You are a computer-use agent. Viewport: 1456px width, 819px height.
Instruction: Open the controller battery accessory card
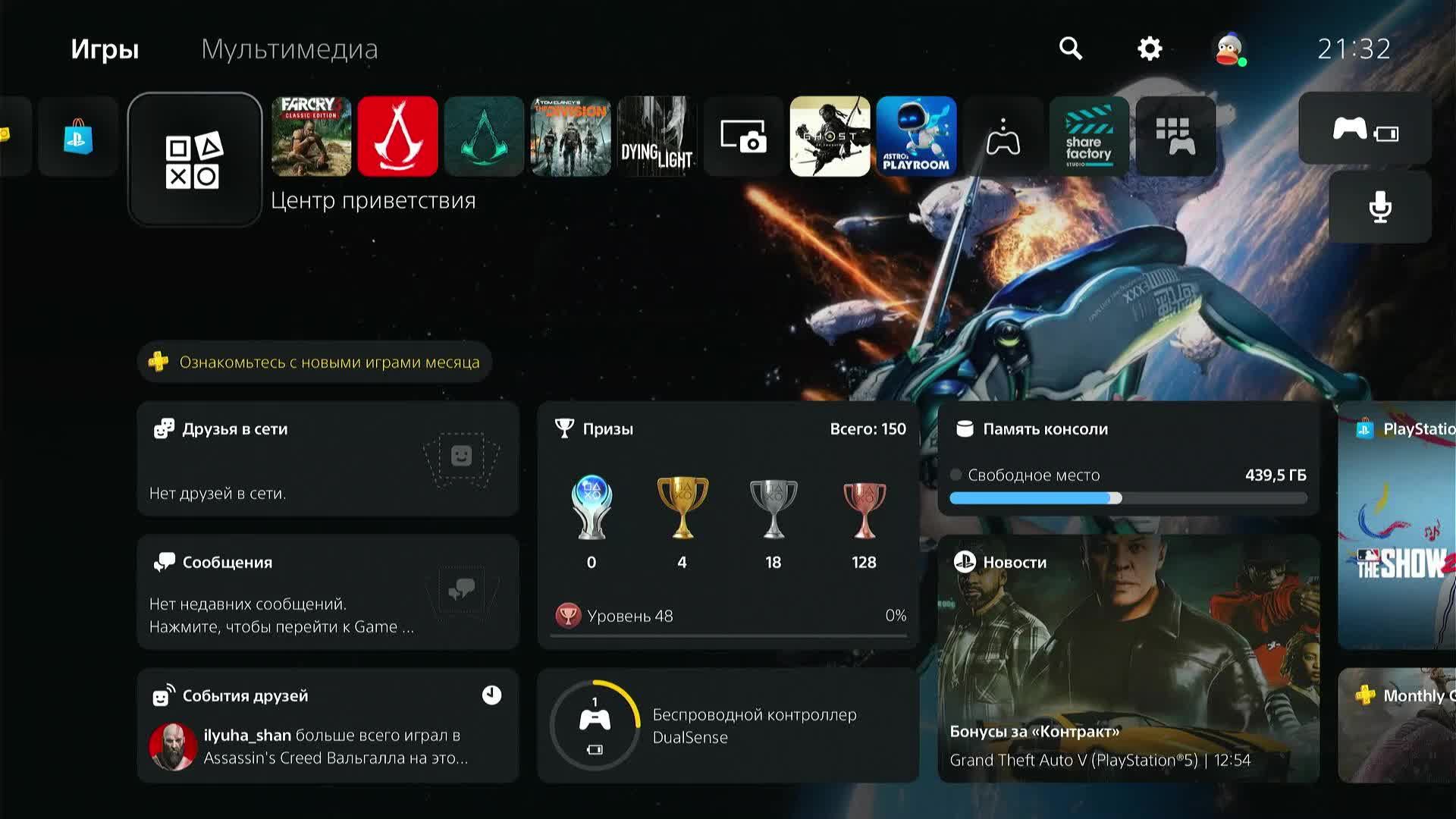coord(1365,129)
